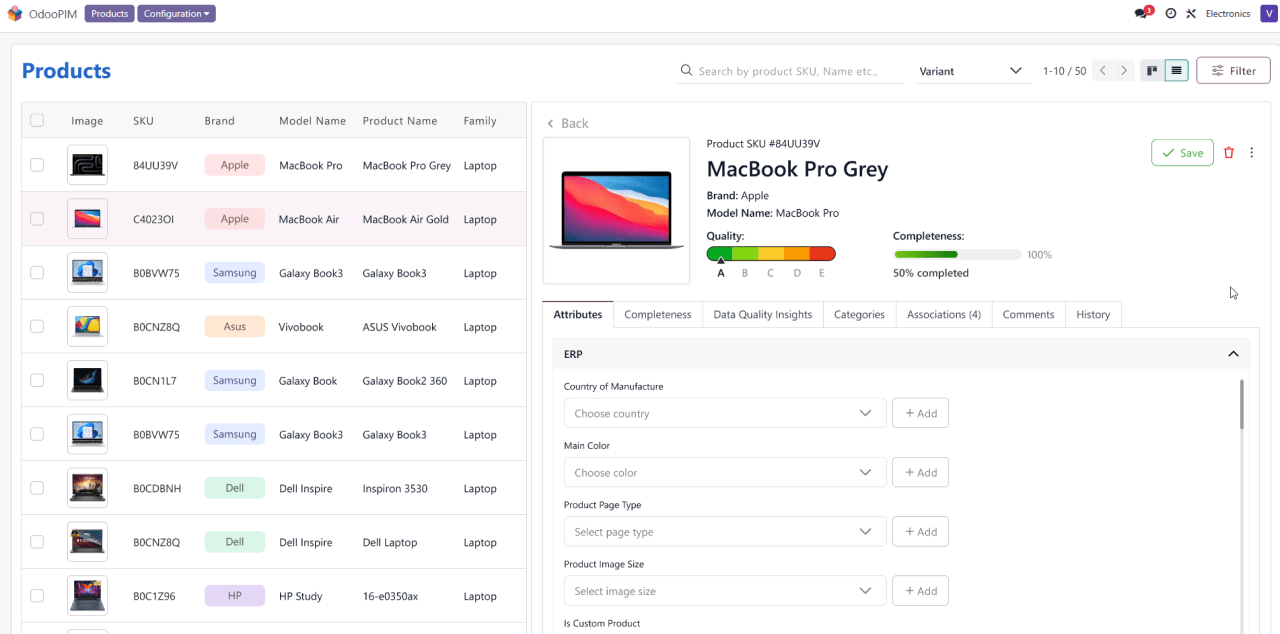This screenshot has height=634, width=1280.
Task: Click the Quality rating color bar
Action: tap(770, 254)
